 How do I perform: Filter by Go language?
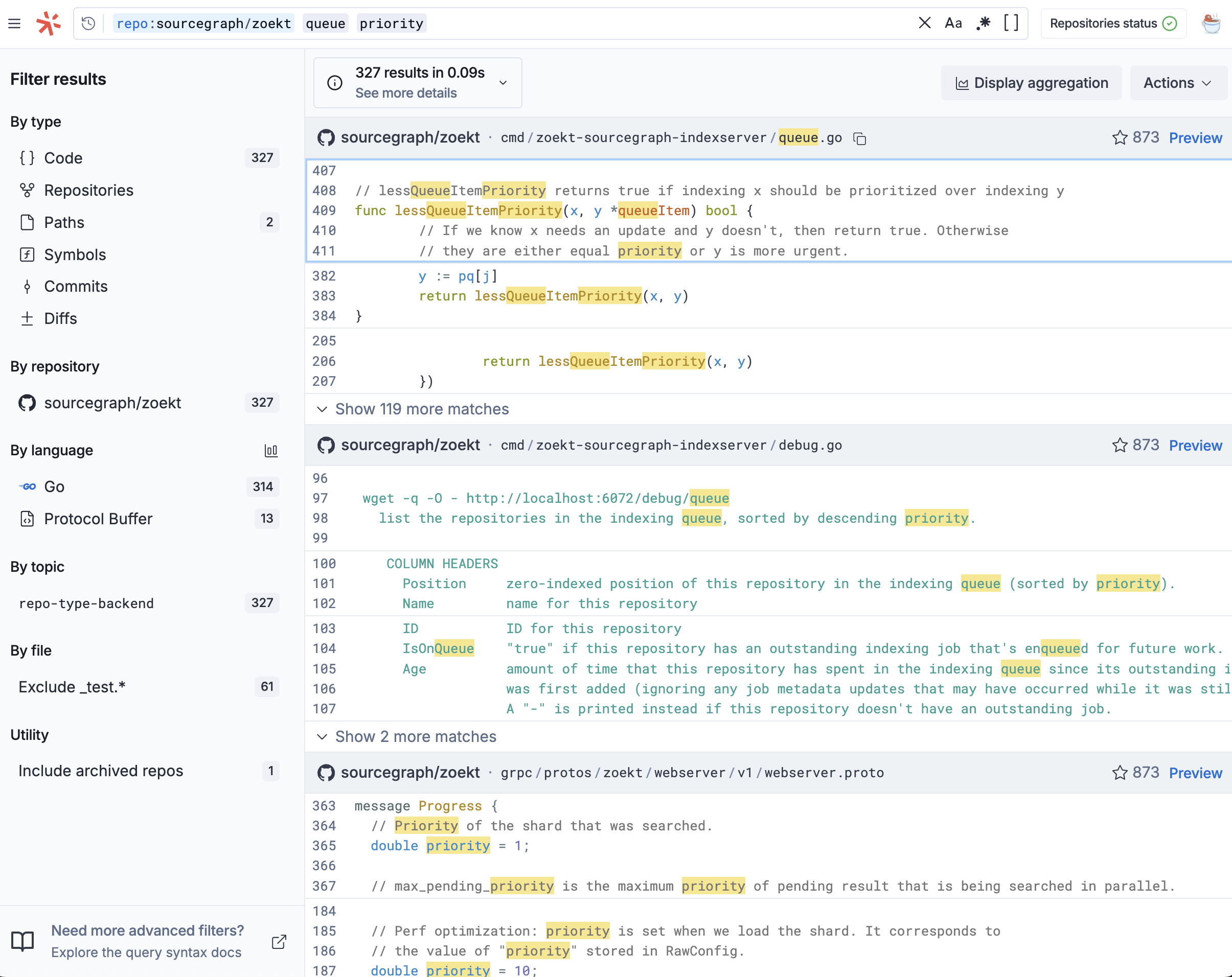point(149,486)
